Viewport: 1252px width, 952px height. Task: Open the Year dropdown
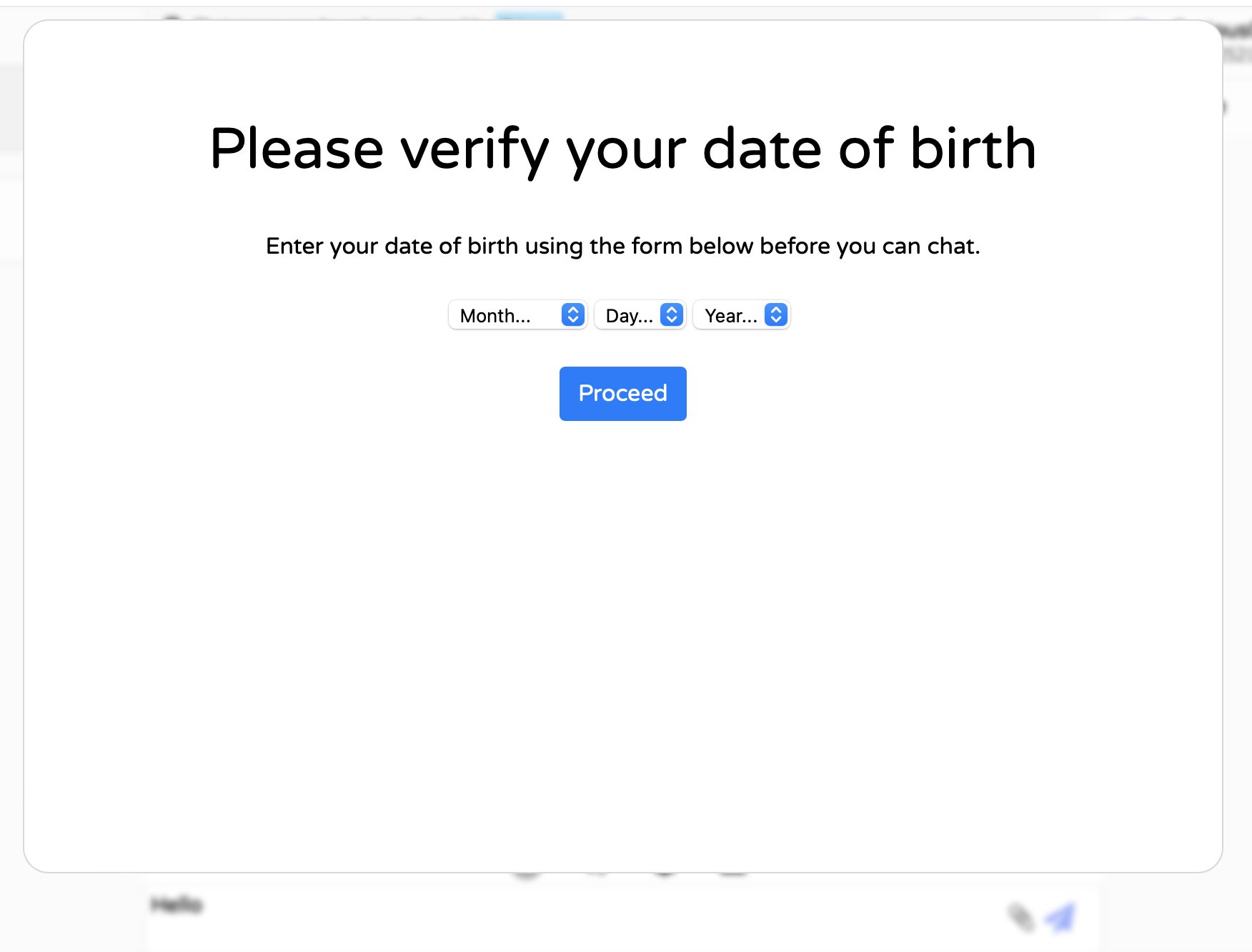click(x=741, y=315)
